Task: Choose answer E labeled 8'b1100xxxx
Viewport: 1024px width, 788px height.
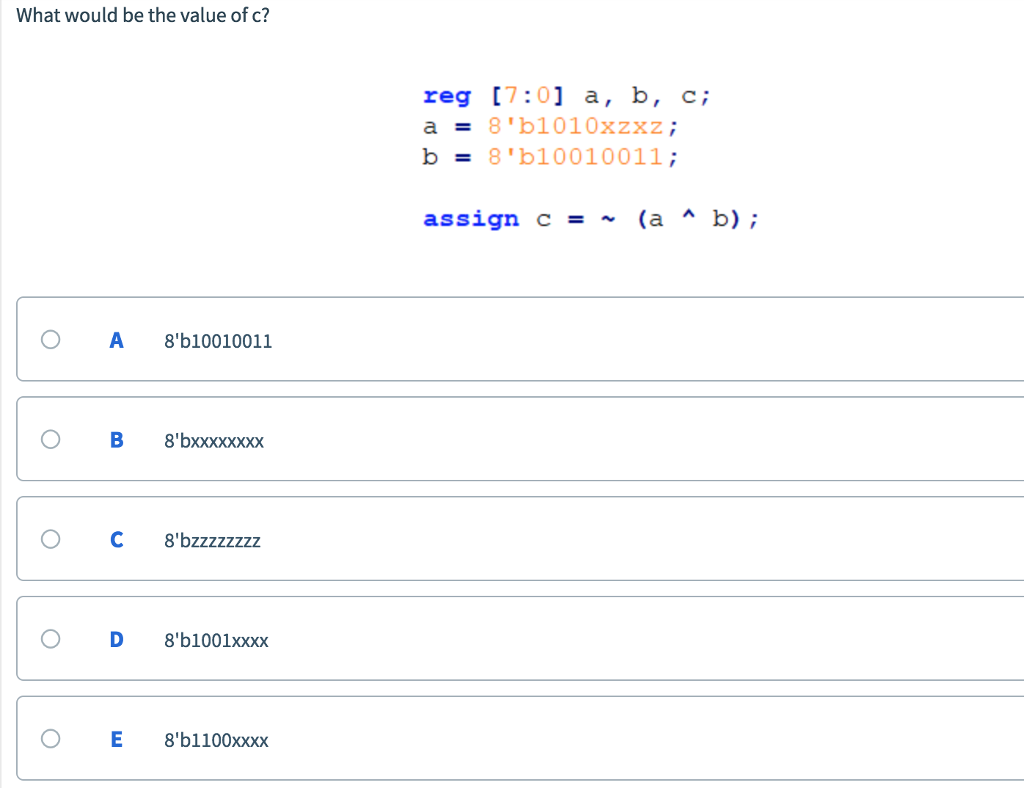Action: [216, 740]
